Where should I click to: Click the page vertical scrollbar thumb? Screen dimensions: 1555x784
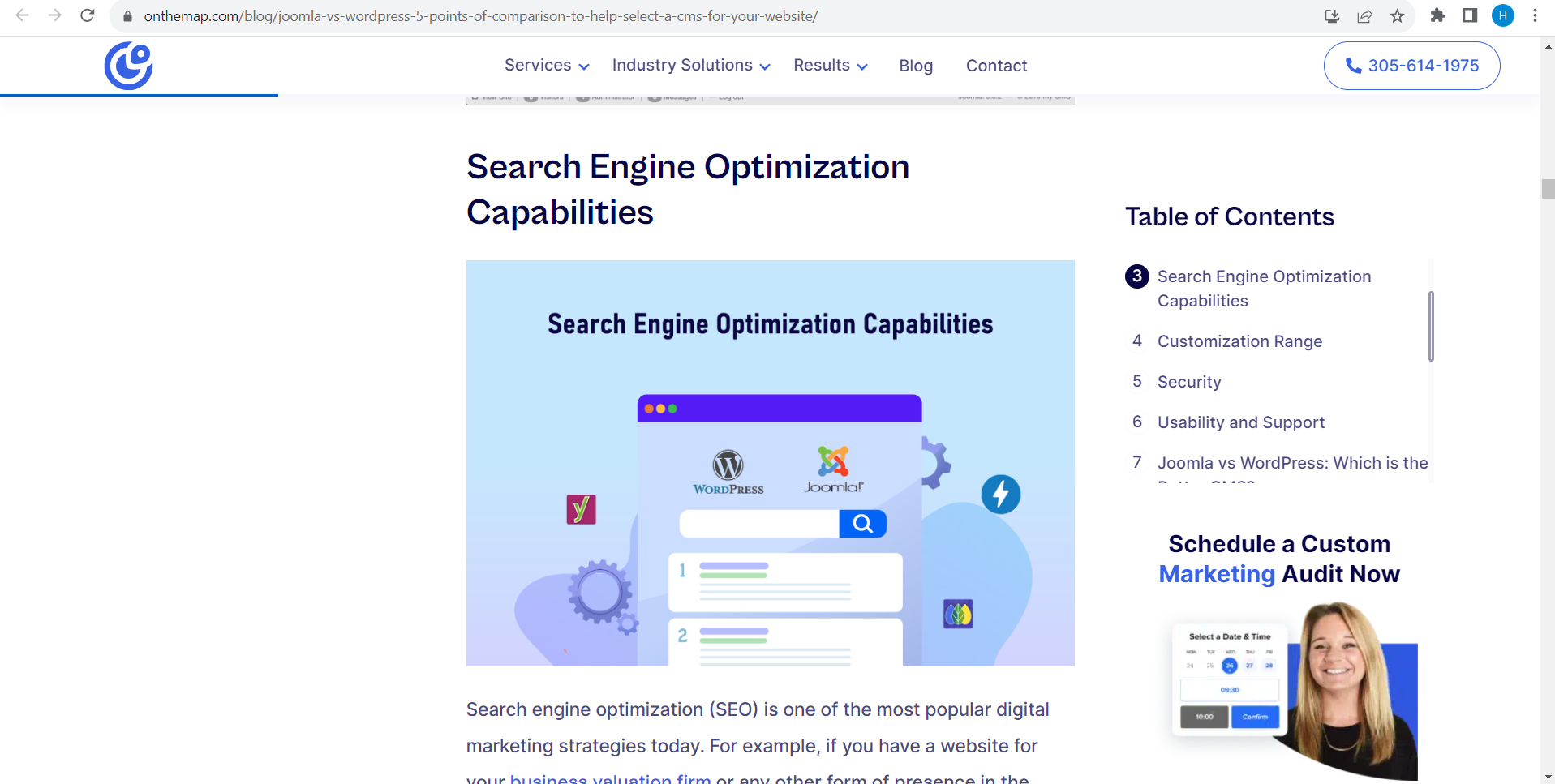[x=1548, y=189]
